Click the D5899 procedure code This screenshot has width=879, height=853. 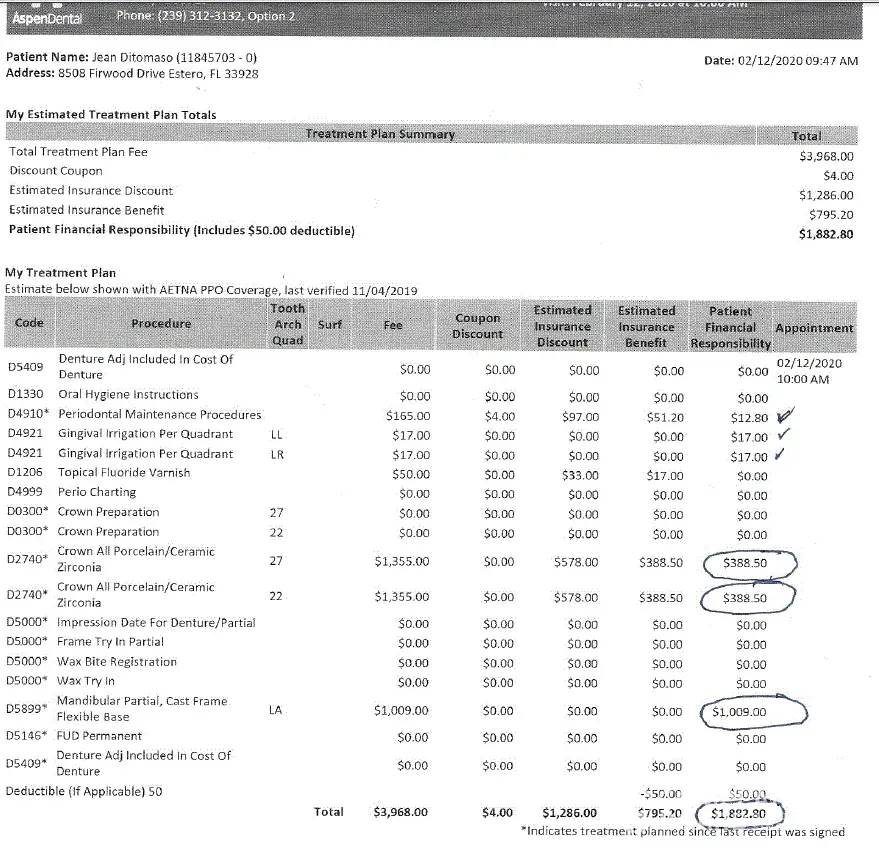(x=25, y=709)
